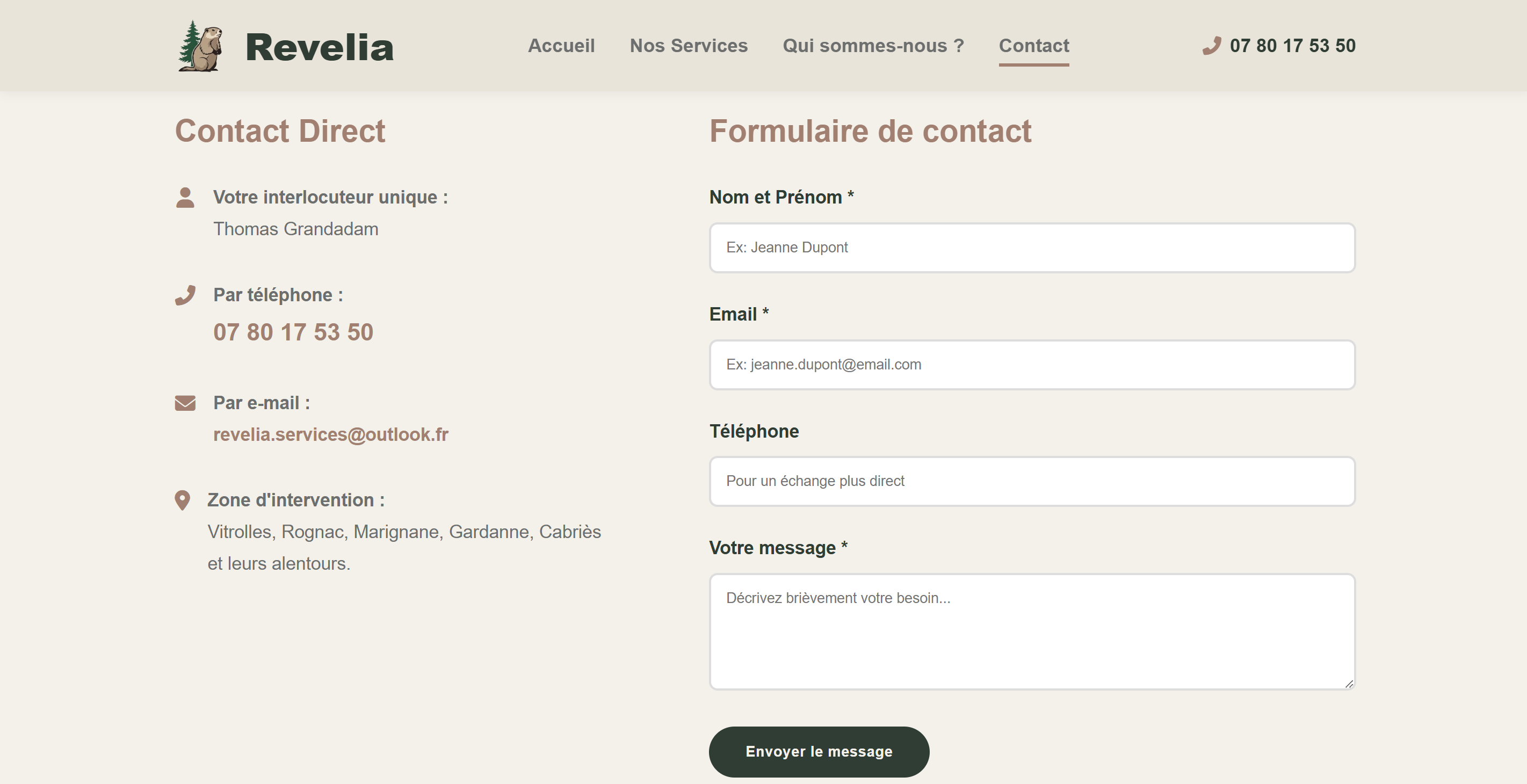Open the revelia.services@outlook.fr email link
Image resolution: width=1527 pixels, height=784 pixels.
click(331, 434)
